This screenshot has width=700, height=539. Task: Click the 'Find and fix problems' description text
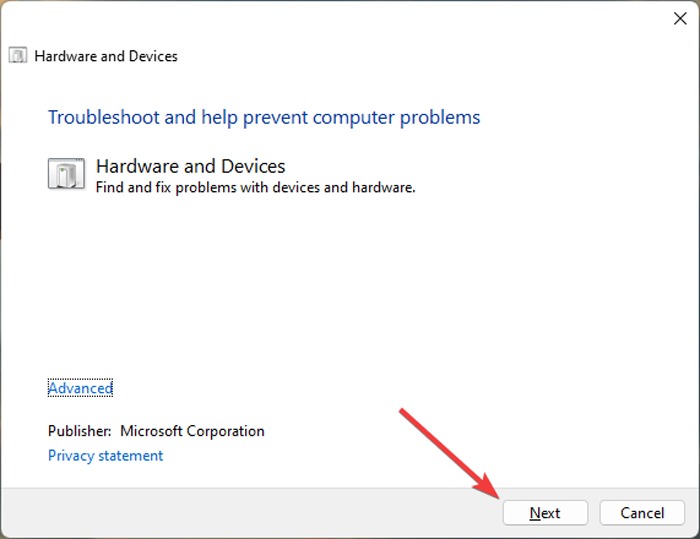(160, 187)
